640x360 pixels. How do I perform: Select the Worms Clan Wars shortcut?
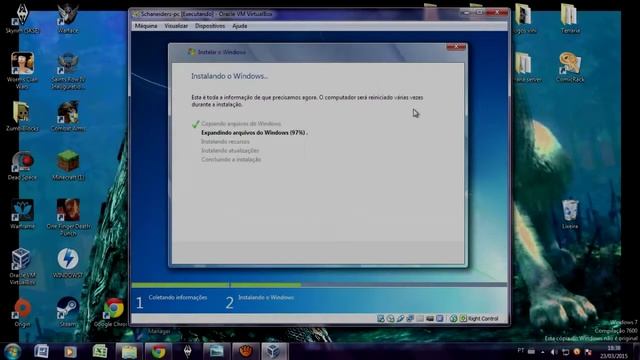click(22, 71)
